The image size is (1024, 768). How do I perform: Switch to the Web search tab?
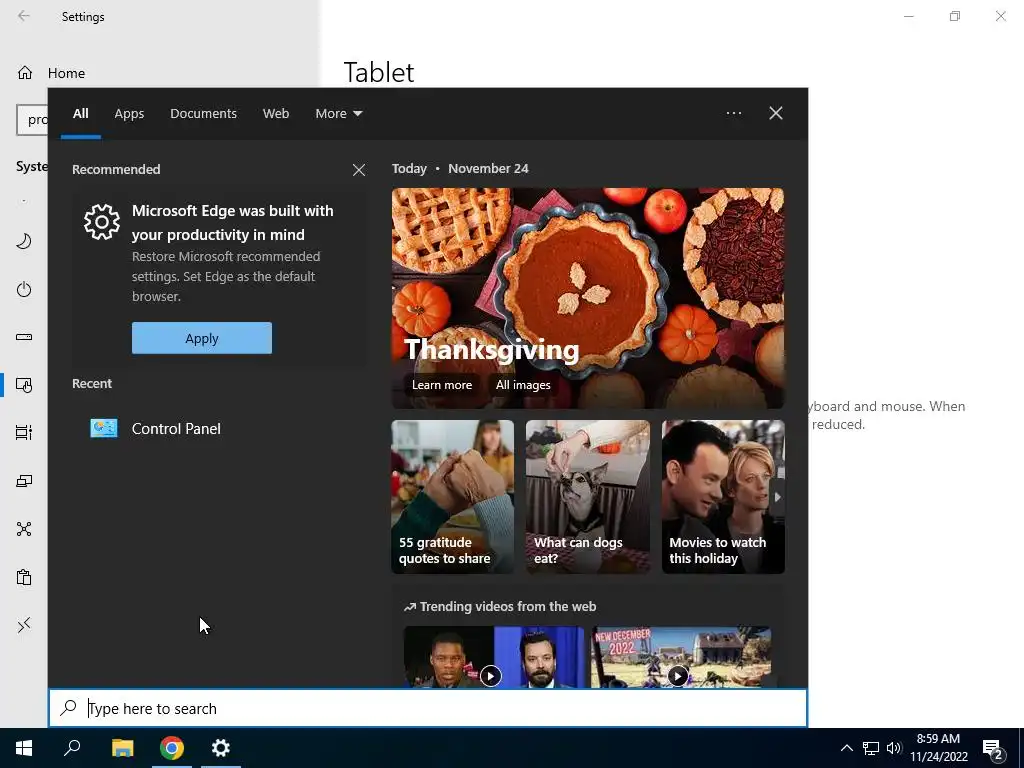click(x=276, y=114)
